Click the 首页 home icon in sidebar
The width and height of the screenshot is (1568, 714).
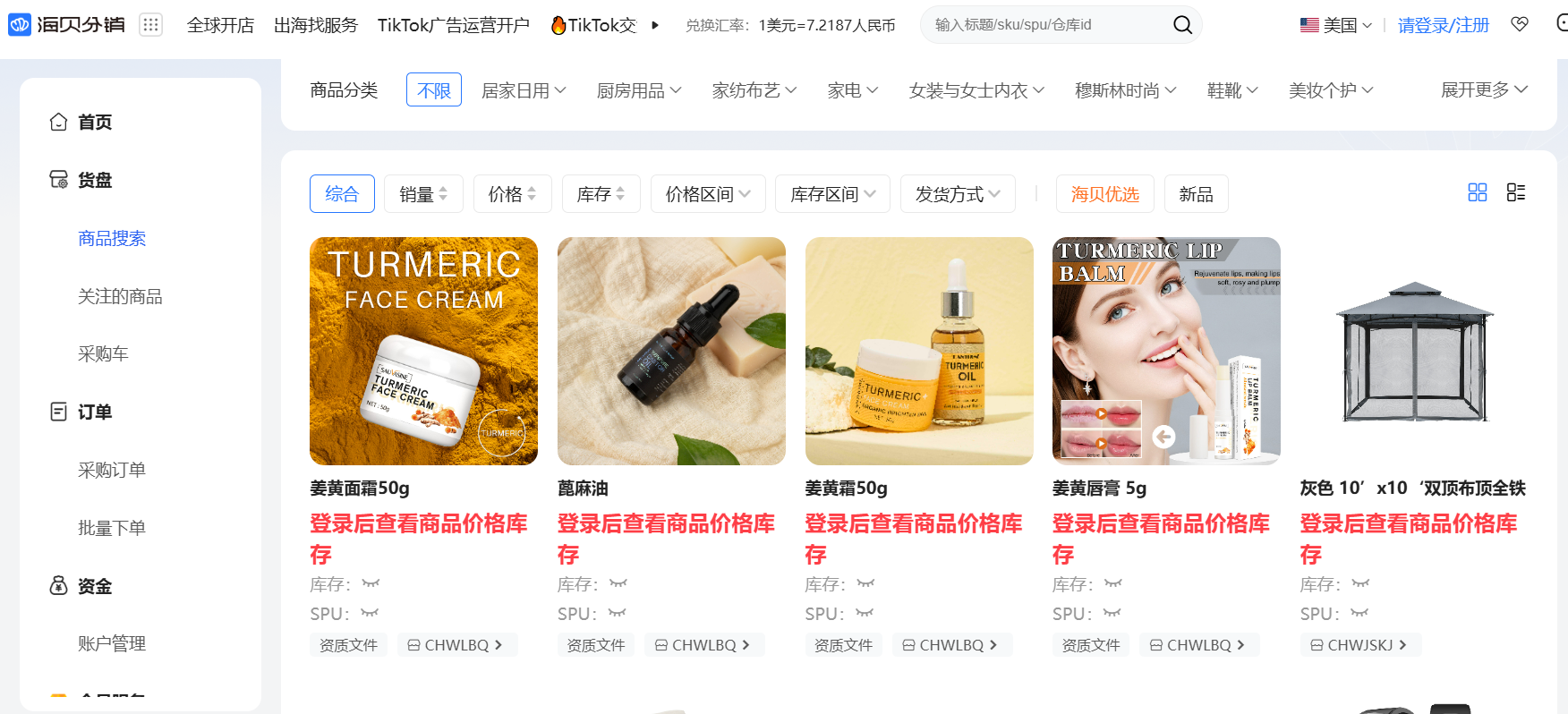coord(58,122)
